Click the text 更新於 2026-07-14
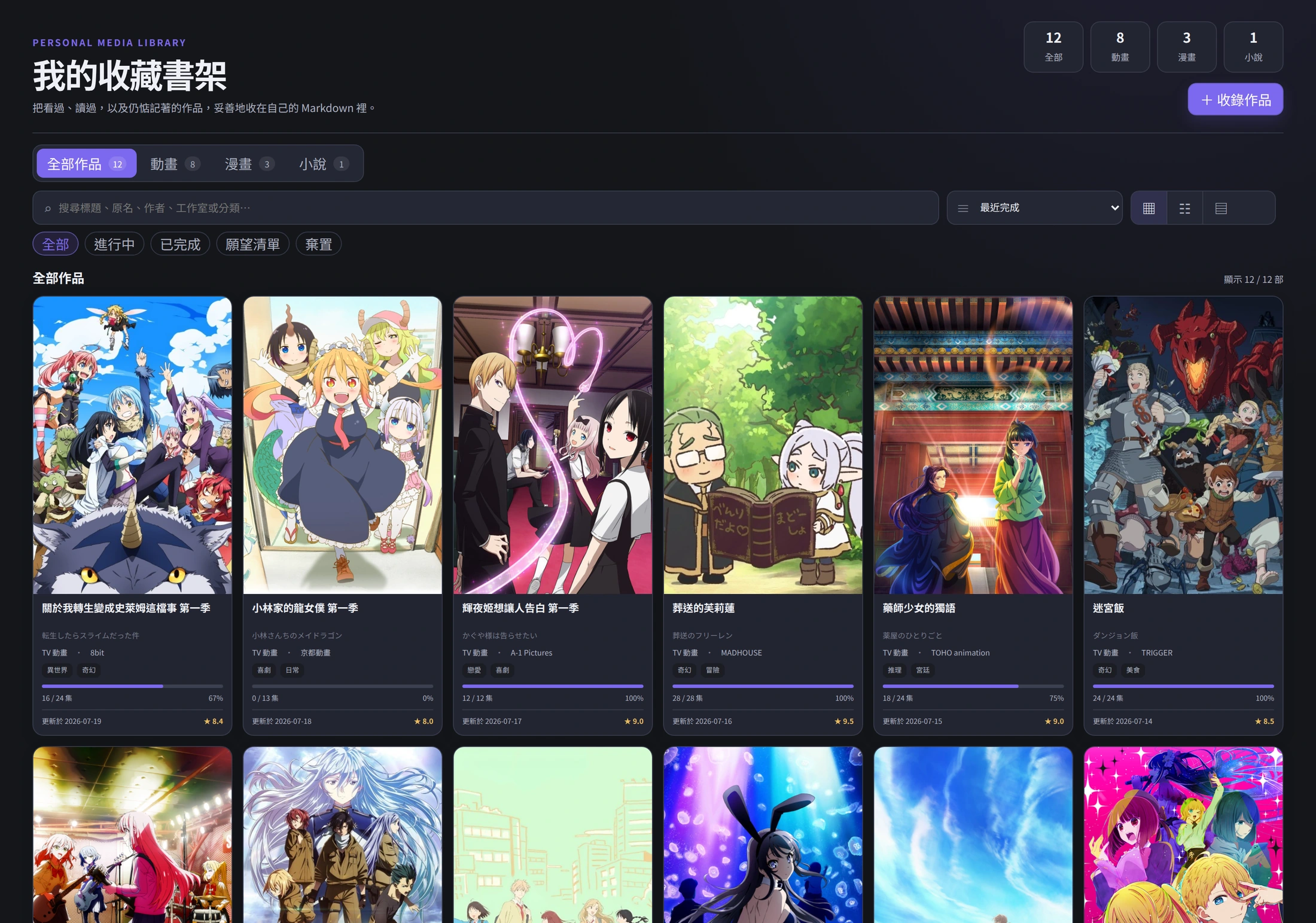The width and height of the screenshot is (1316, 923). point(1123,721)
